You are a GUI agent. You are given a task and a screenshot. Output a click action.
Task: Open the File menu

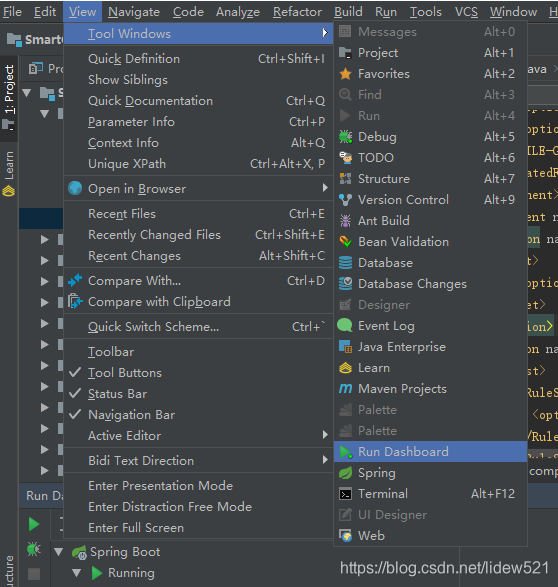point(12,12)
